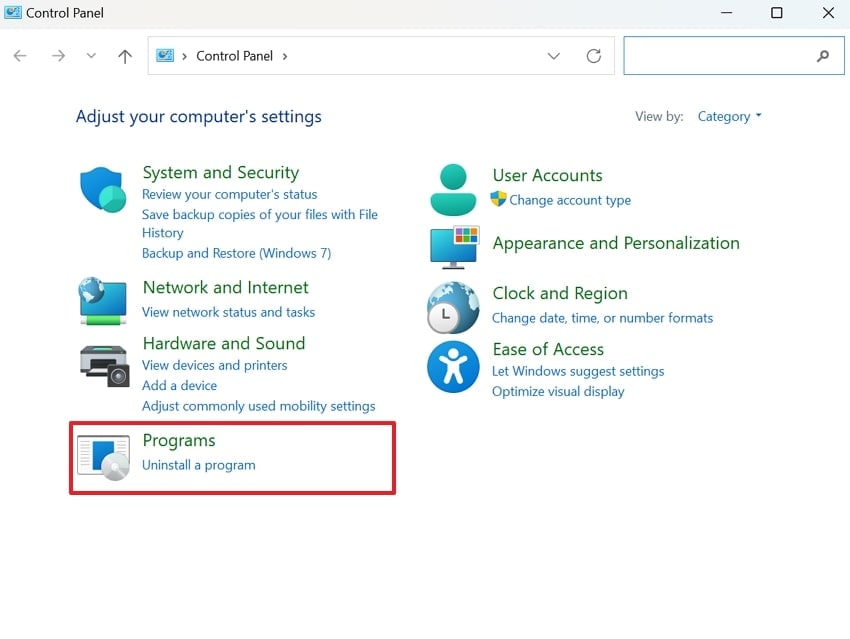Click Let Windows suggest settings

(578, 371)
